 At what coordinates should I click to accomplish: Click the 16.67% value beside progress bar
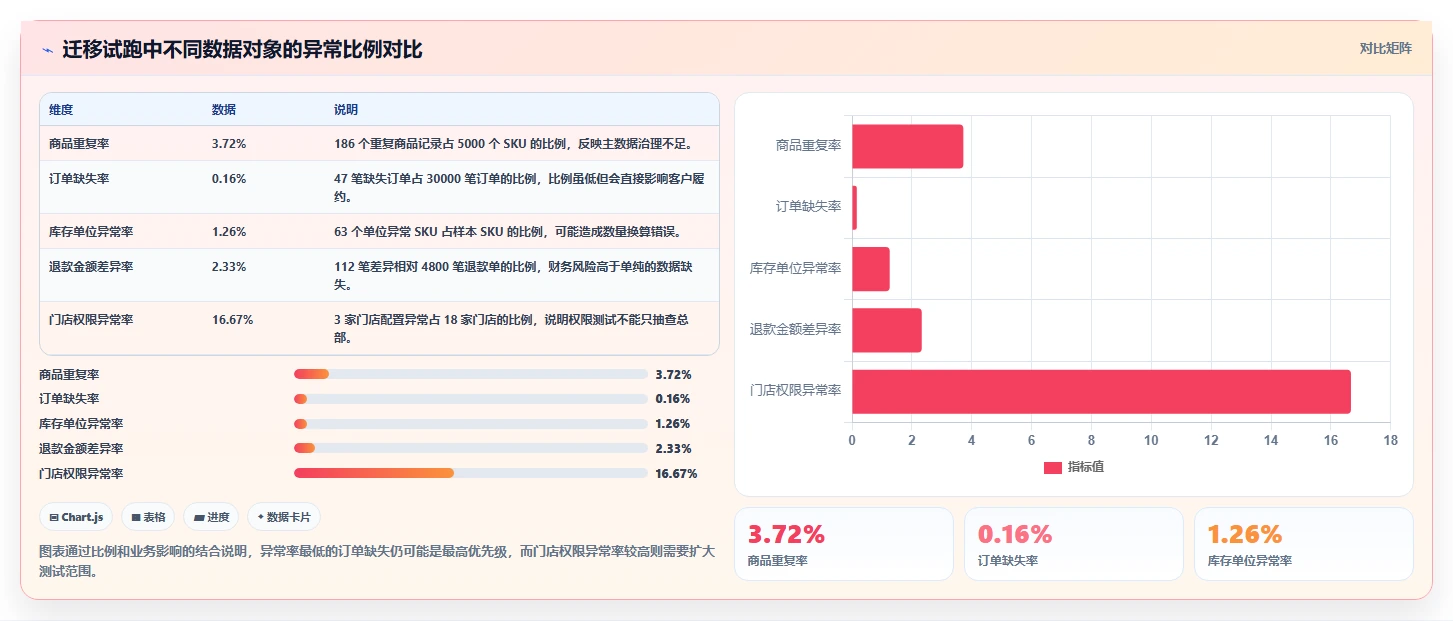(x=676, y=474)
